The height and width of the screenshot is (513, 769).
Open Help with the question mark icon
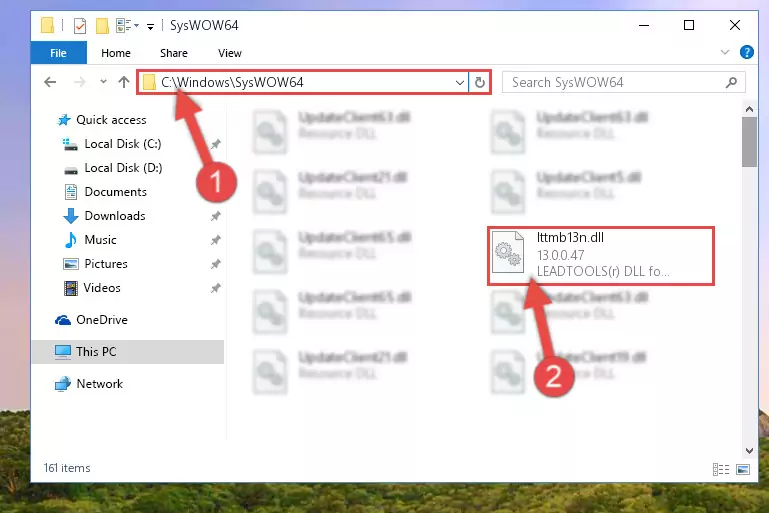click(x=746, y=52)
